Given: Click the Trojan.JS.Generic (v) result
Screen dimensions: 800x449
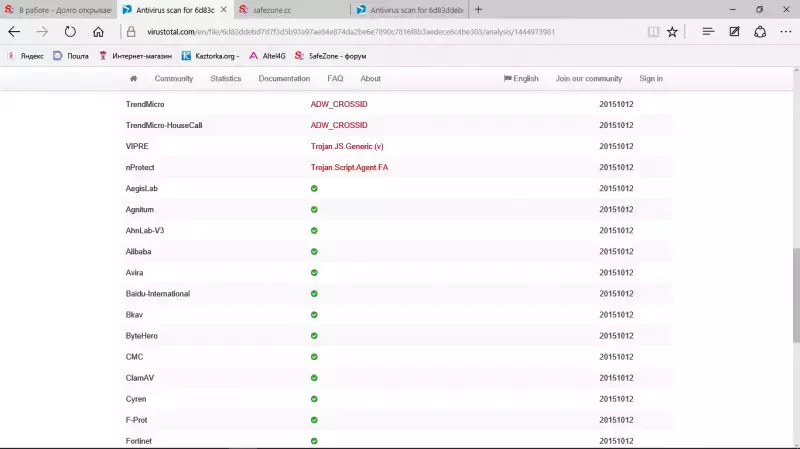Looking at the screenshot, I should point(347,146).
